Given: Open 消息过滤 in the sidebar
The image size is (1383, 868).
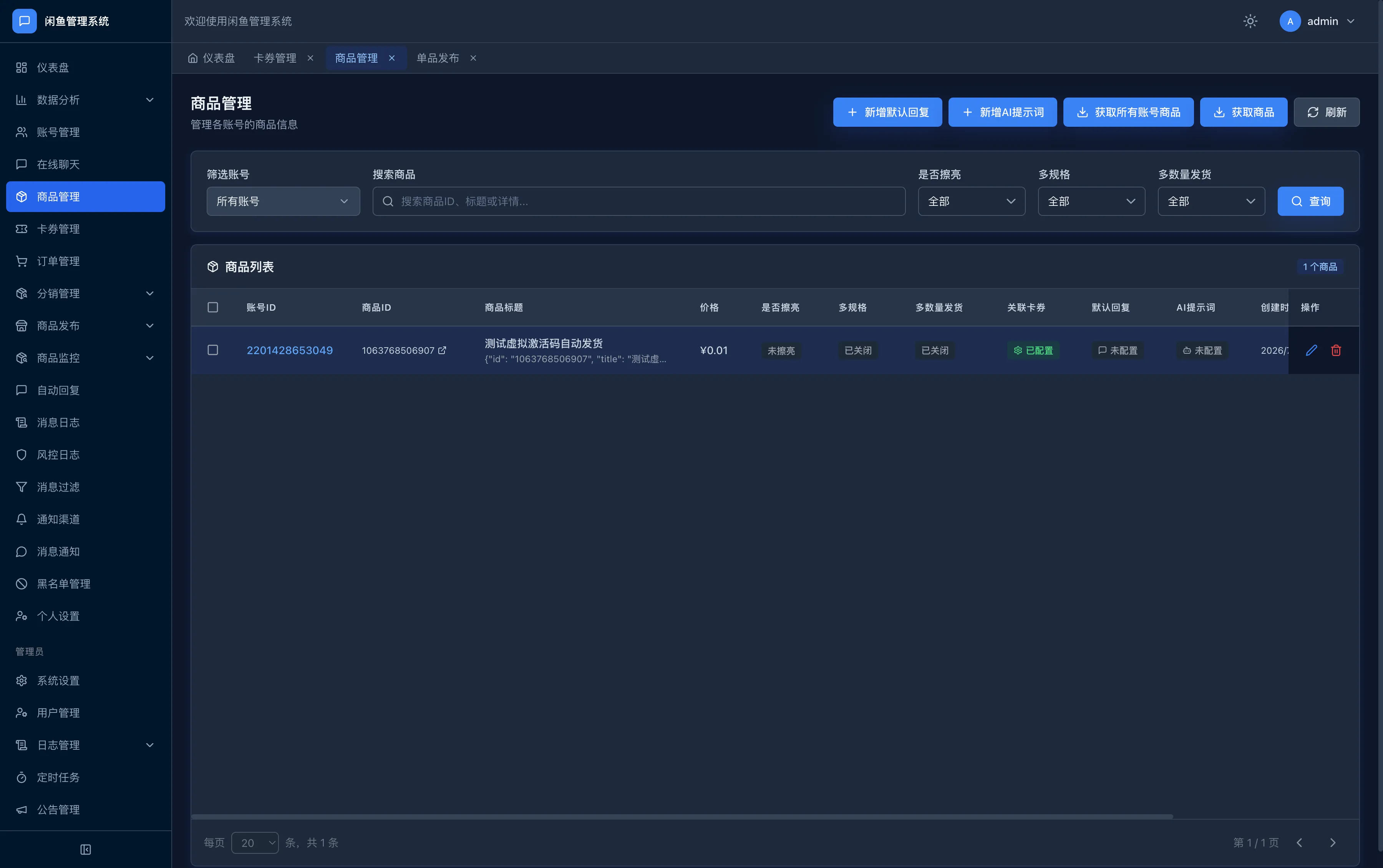Looking at the screenshot, I should 86,487.
